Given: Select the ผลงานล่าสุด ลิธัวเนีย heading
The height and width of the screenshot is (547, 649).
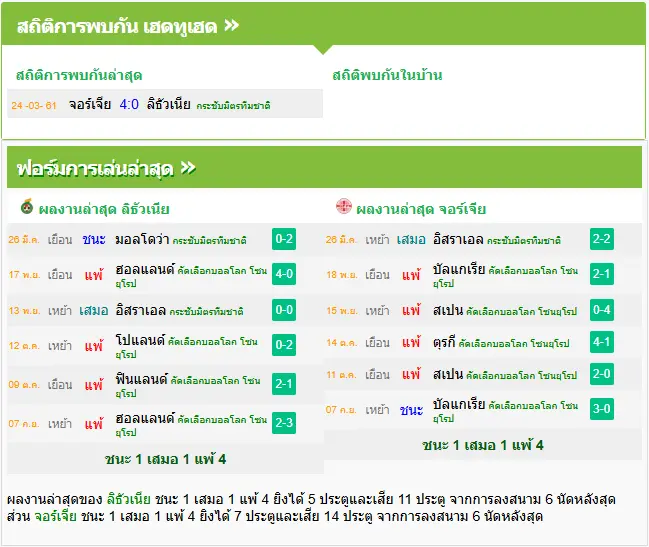Looking at the screenshot, I should pos(104,209).
